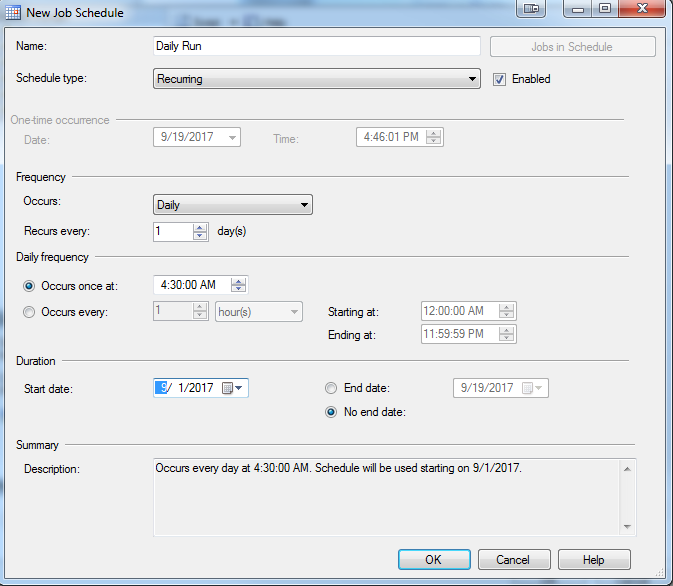Close the New Job Schedule window
Viewport: 673px width, 586px height.
click(642, 8)
